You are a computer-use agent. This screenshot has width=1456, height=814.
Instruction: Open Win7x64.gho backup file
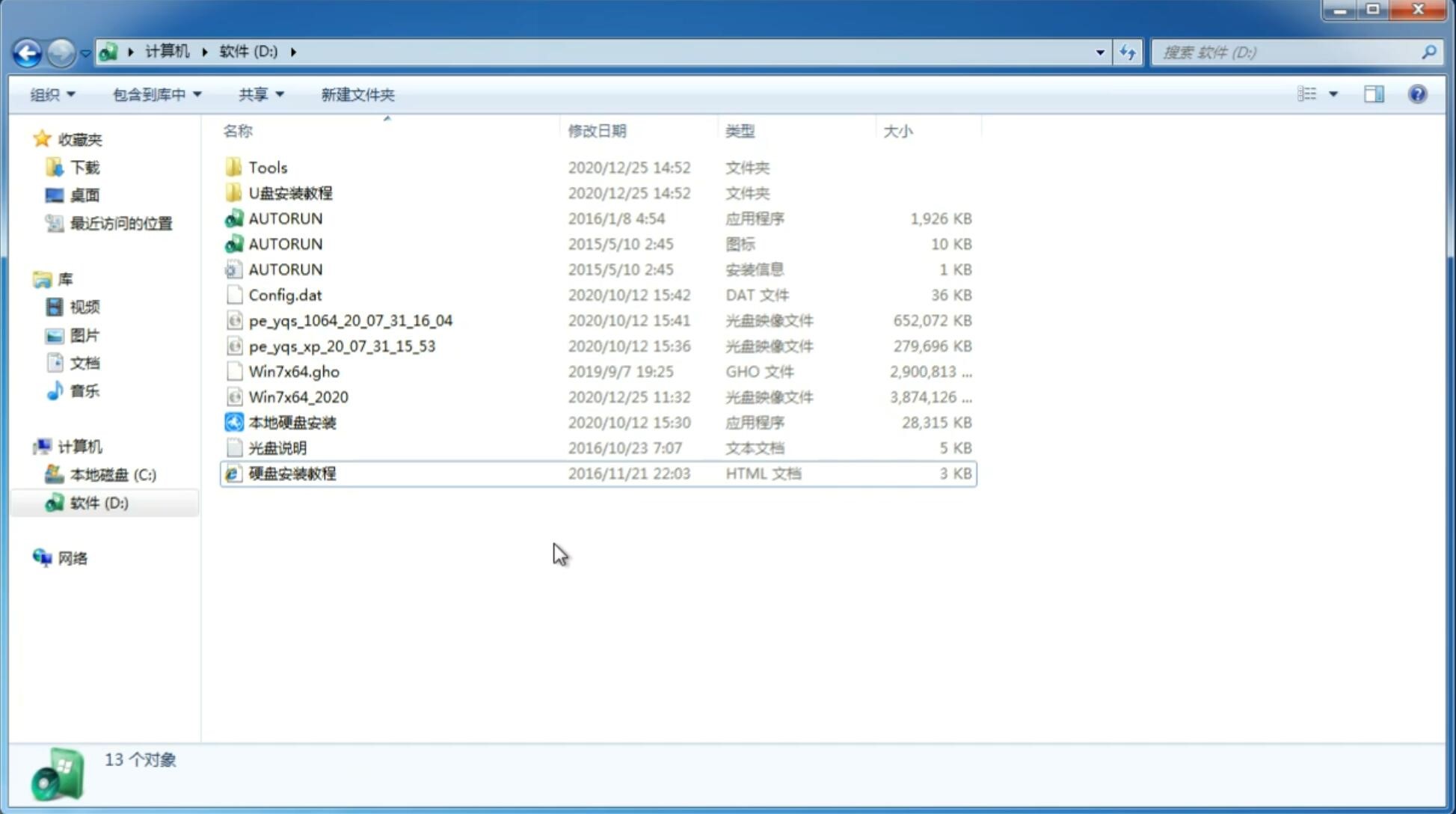(x=295, y=371)
